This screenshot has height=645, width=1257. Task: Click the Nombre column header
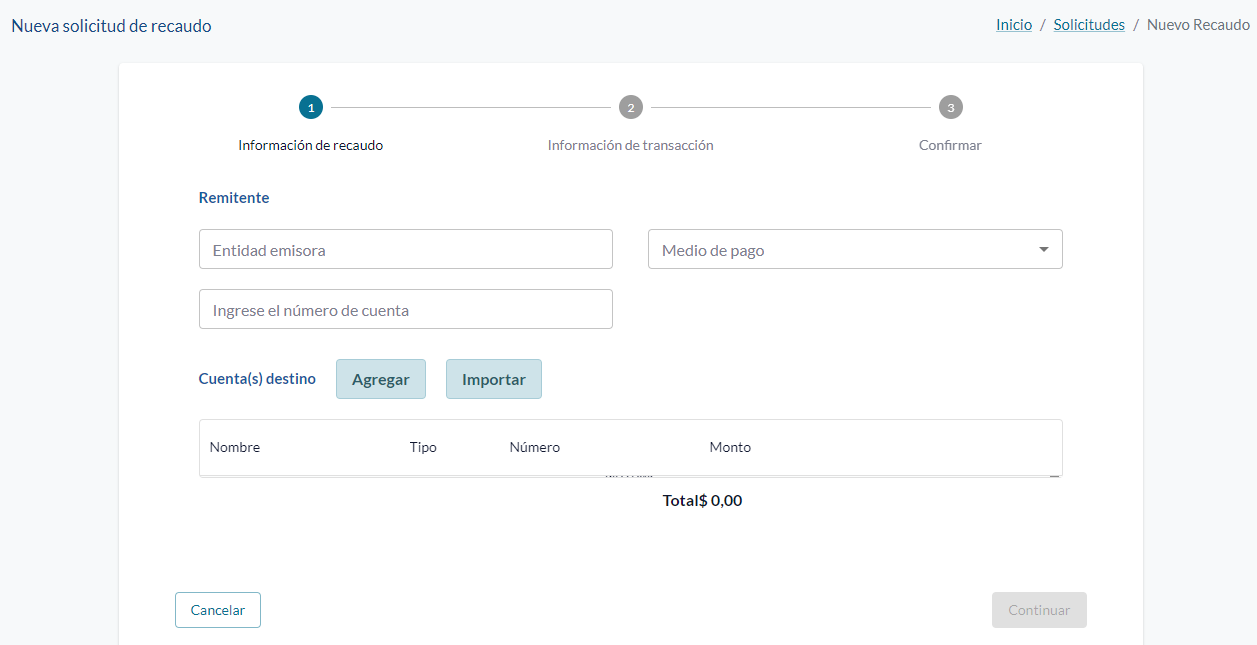click(235, 447)
